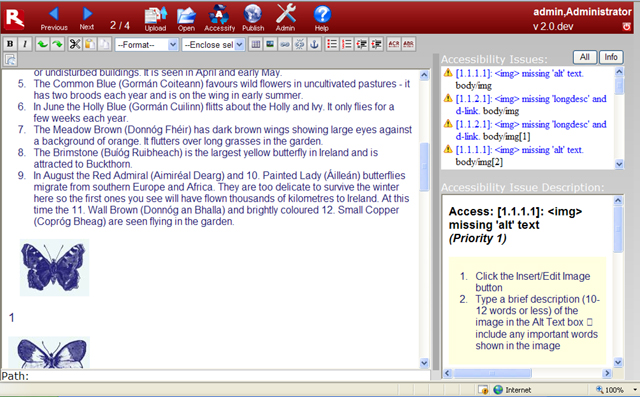Click left arrow of description horizontal scrollbar
640x397 pixels.
click(x=447, y=373)
